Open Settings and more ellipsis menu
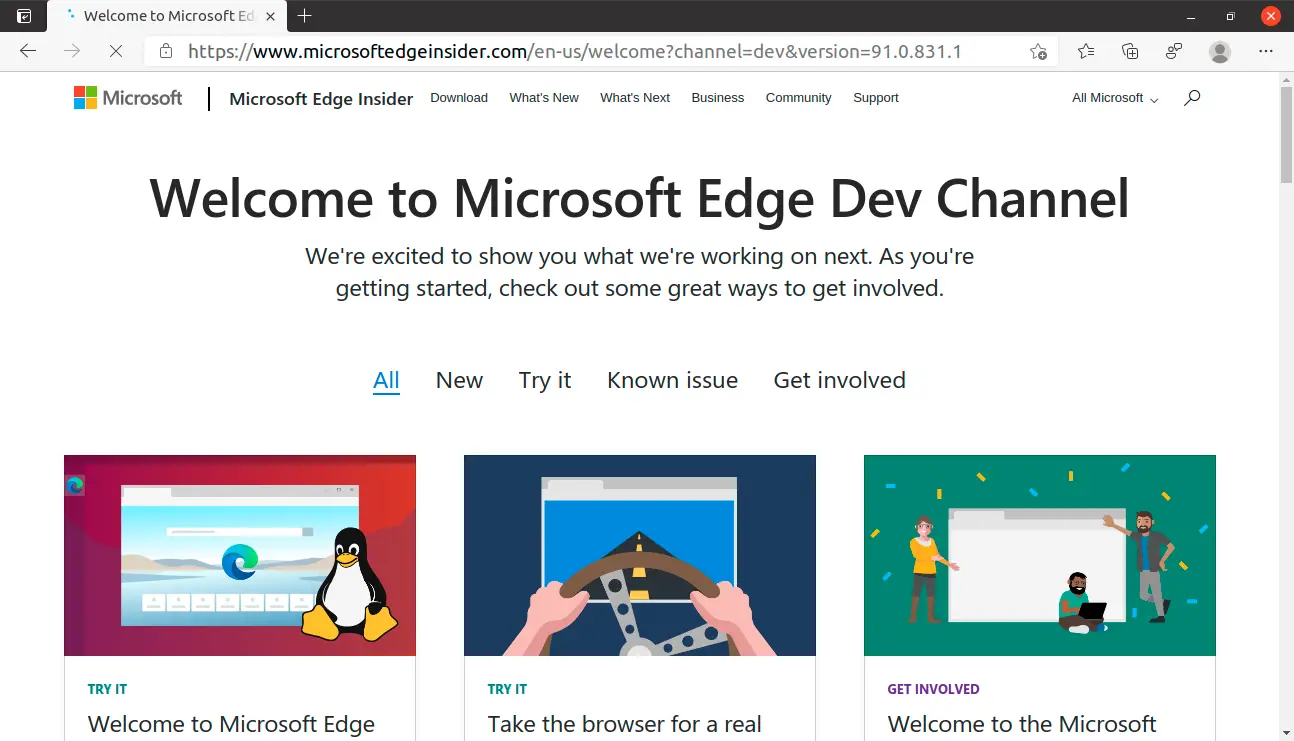 pos(1266,51)
